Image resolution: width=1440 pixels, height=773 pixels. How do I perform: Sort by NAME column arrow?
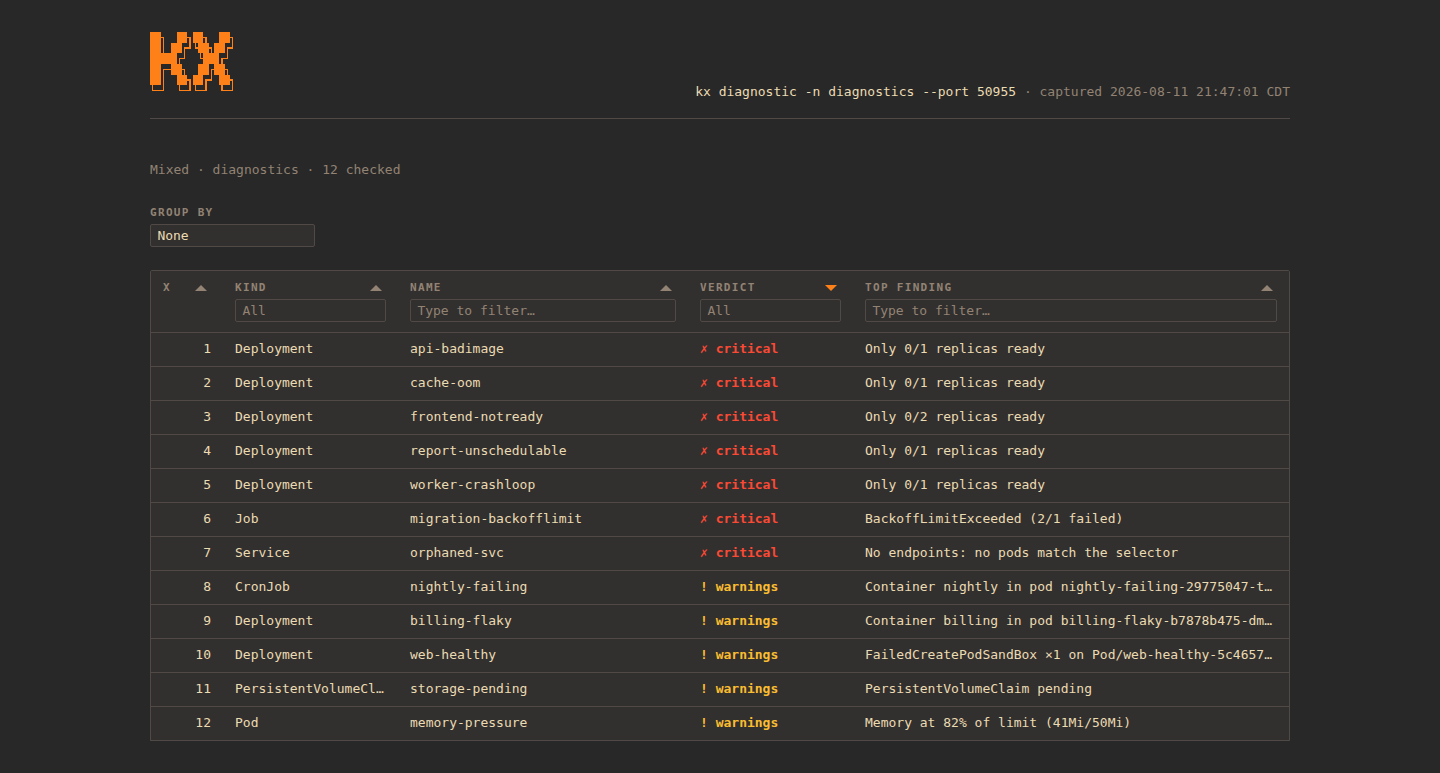click(666, 288)
